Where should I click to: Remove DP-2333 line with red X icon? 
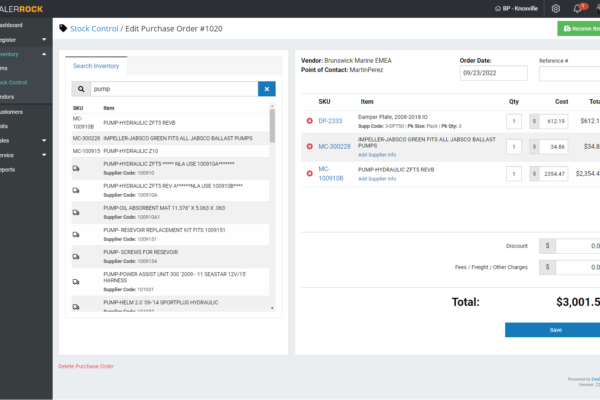pos(310,121)
